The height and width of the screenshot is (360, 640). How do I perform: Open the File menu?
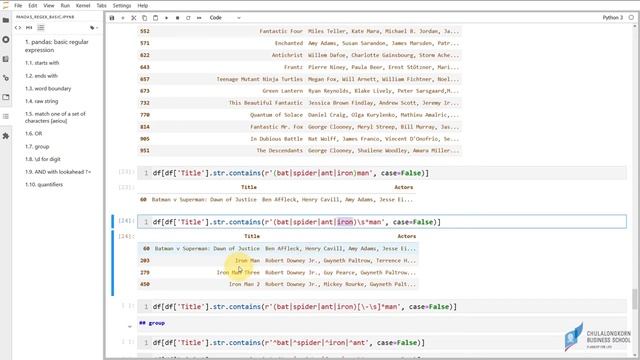point(18,6)
